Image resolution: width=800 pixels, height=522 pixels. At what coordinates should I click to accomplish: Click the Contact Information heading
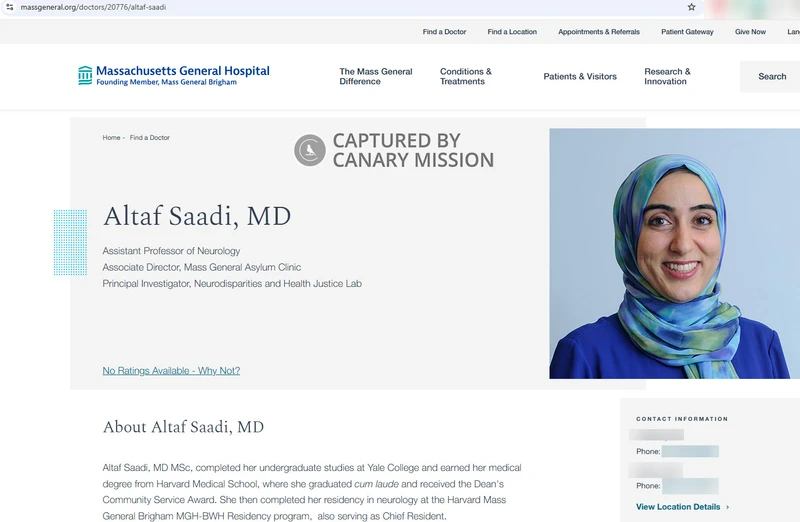tap(682, 419)
